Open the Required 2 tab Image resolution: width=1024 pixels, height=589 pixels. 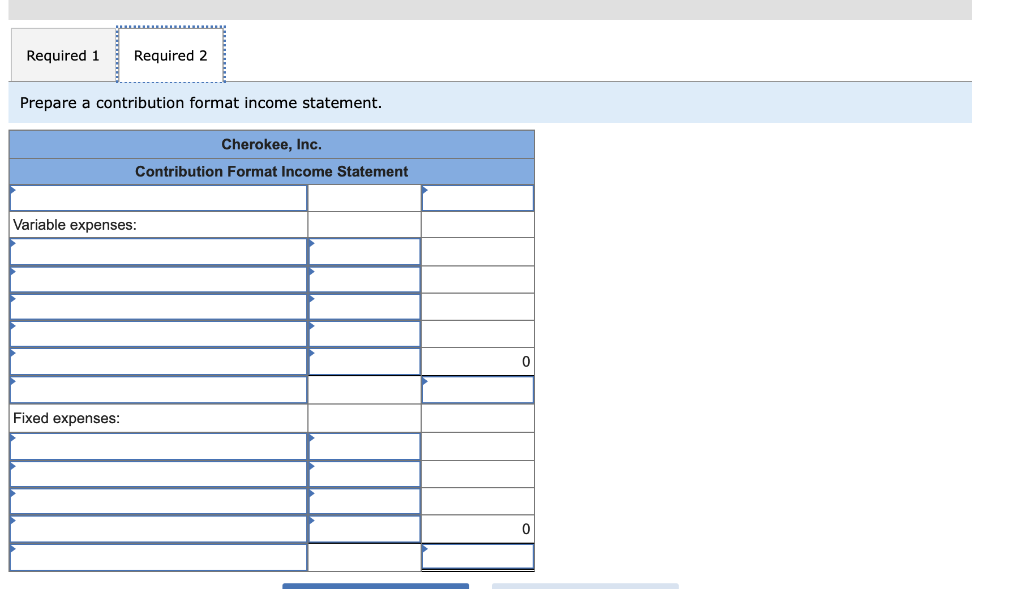point(171,55)
